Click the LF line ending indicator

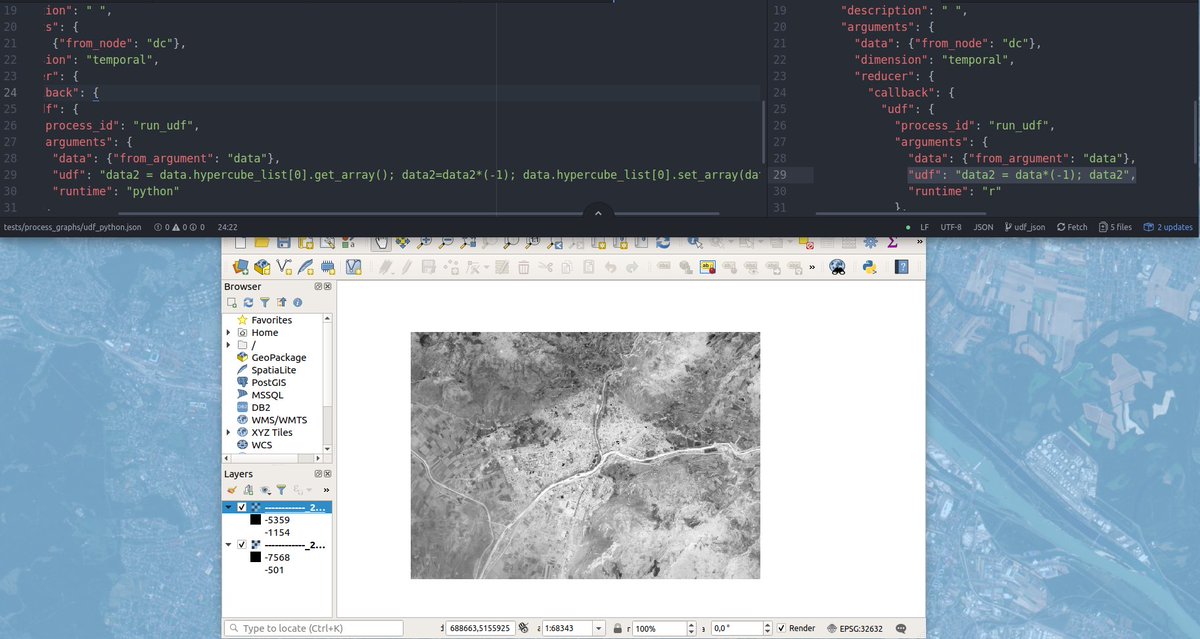click(925, 227)
